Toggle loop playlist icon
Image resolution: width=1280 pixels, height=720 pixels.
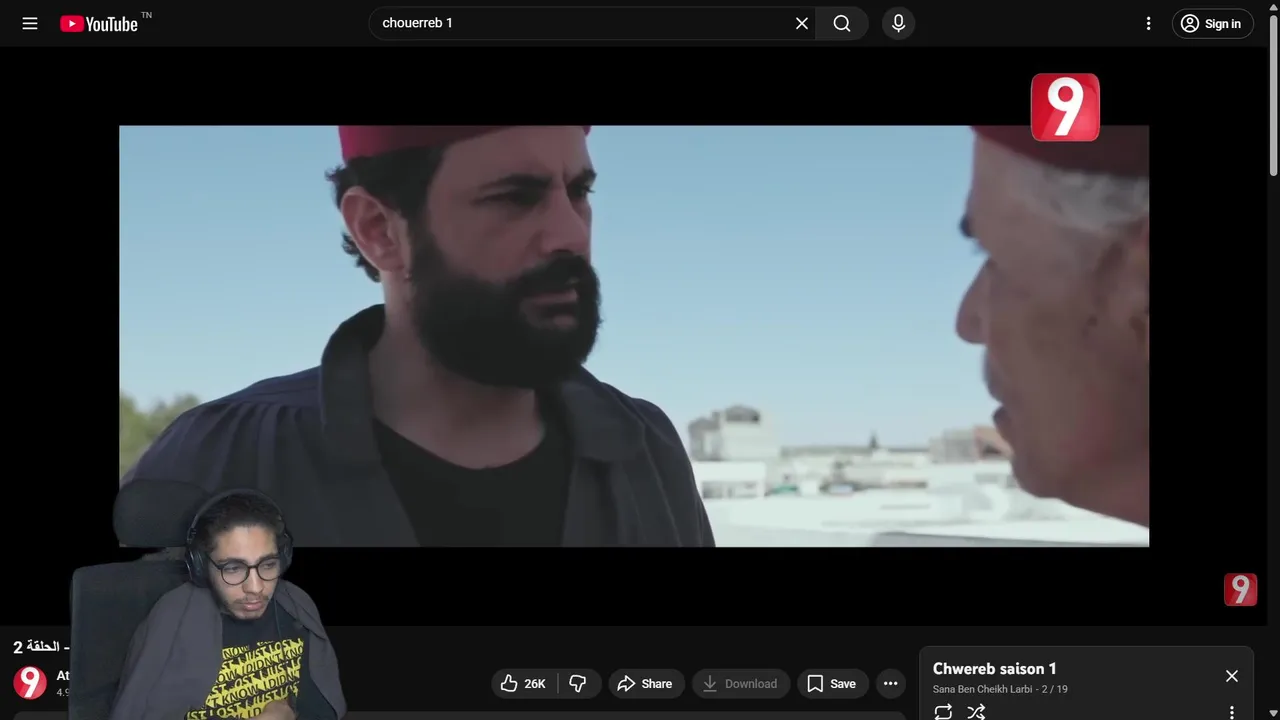[943, 712]
